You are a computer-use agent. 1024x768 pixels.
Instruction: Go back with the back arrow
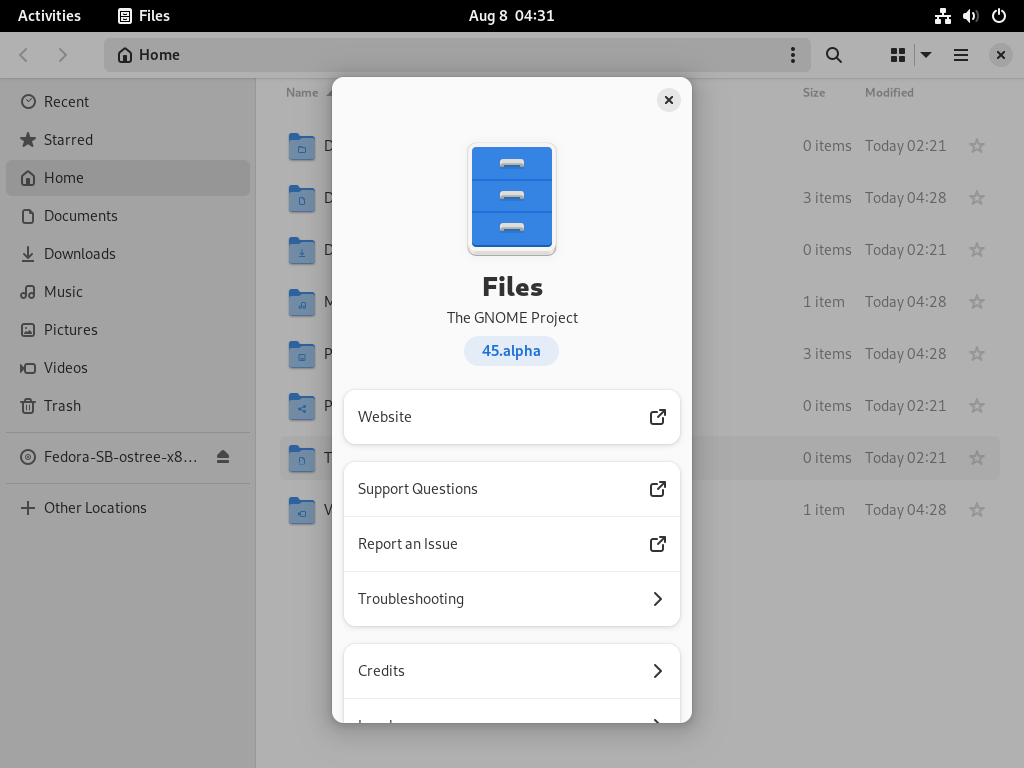(x=24, y=55)
